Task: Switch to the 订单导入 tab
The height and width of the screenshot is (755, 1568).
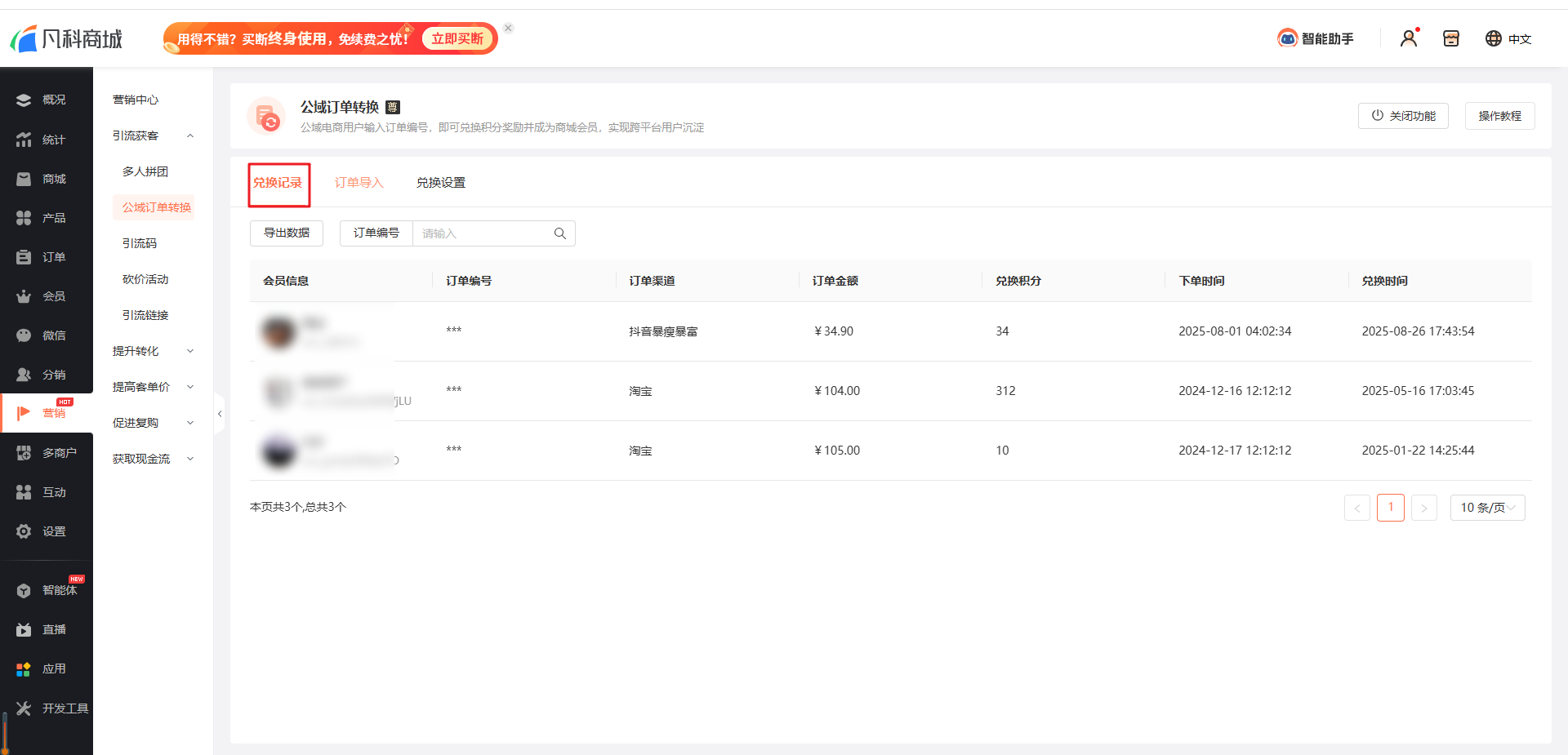Action: pyautogui.click(x=359, y=183)
